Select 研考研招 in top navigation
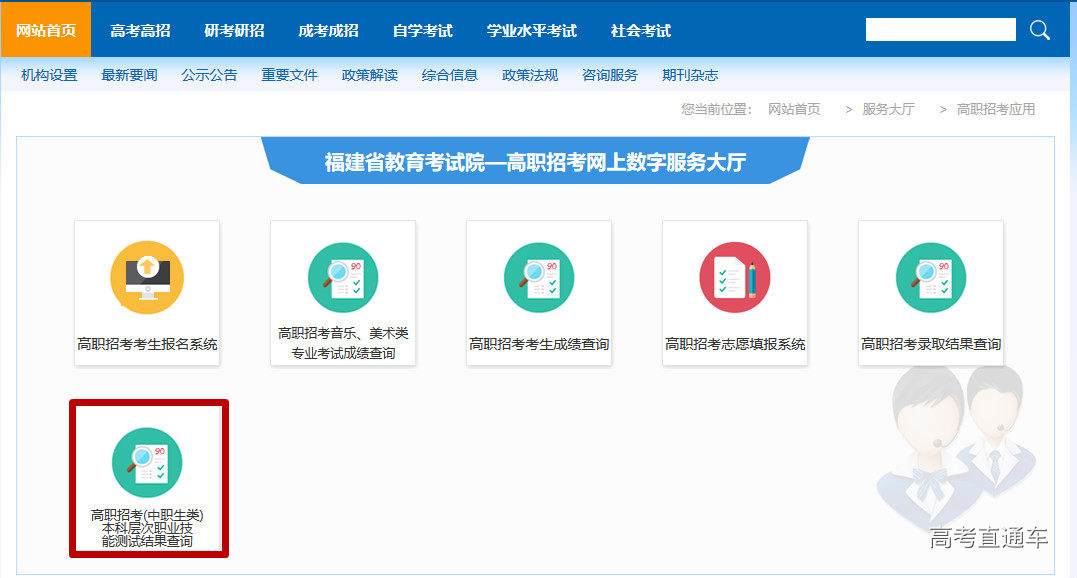The image size is (1077, 578). (234, 30)
